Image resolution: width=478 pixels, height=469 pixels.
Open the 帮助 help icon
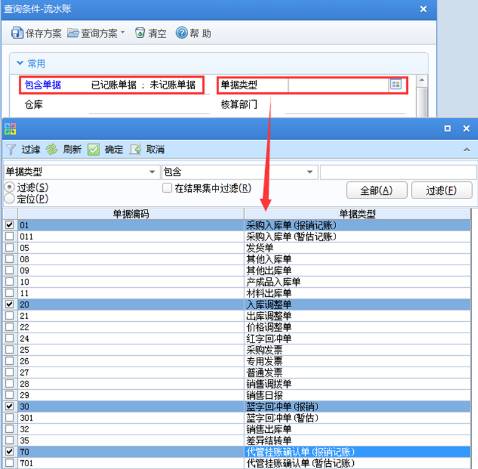point(182,33)
